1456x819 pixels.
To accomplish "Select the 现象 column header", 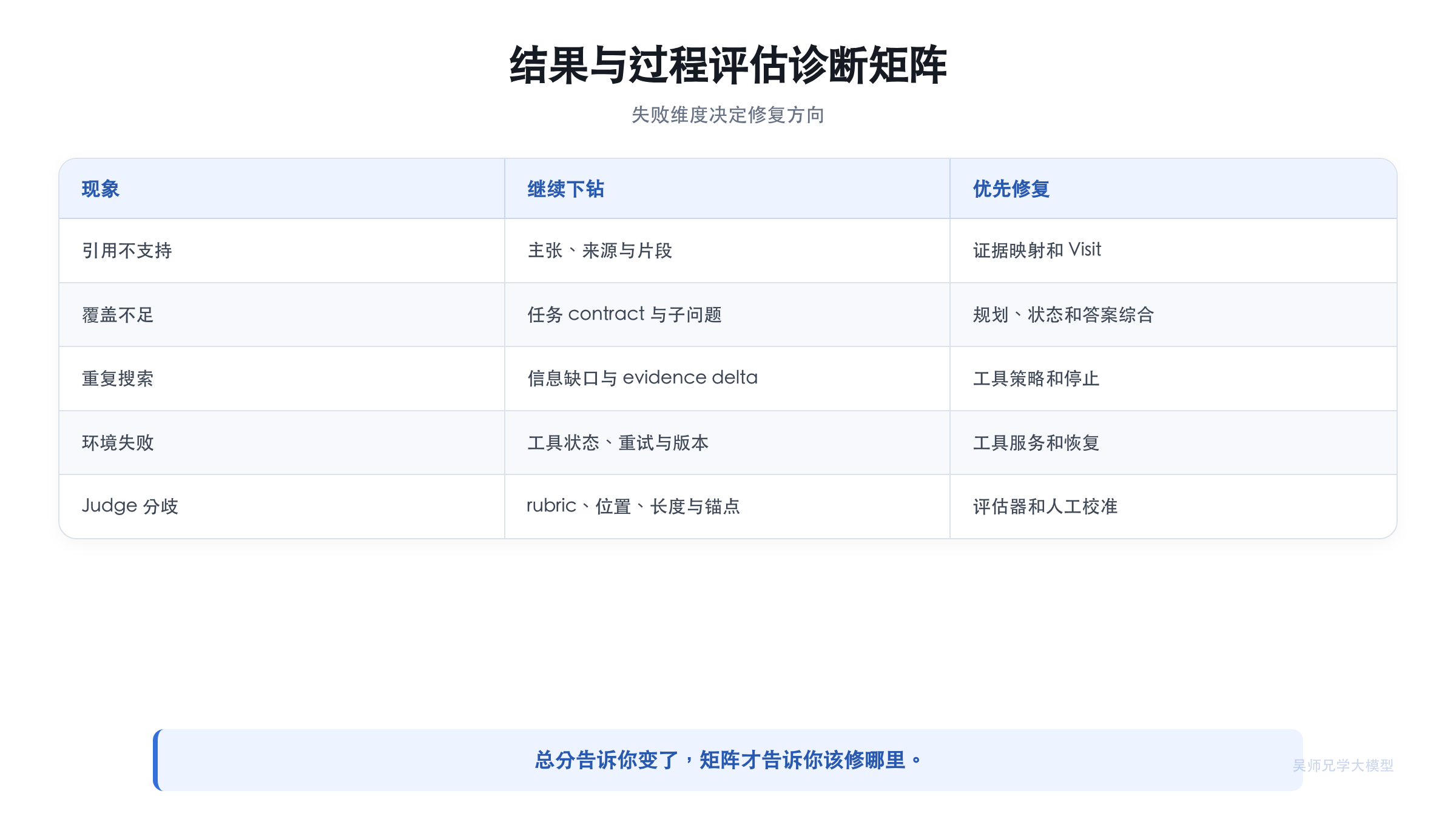I will (282, 189).
